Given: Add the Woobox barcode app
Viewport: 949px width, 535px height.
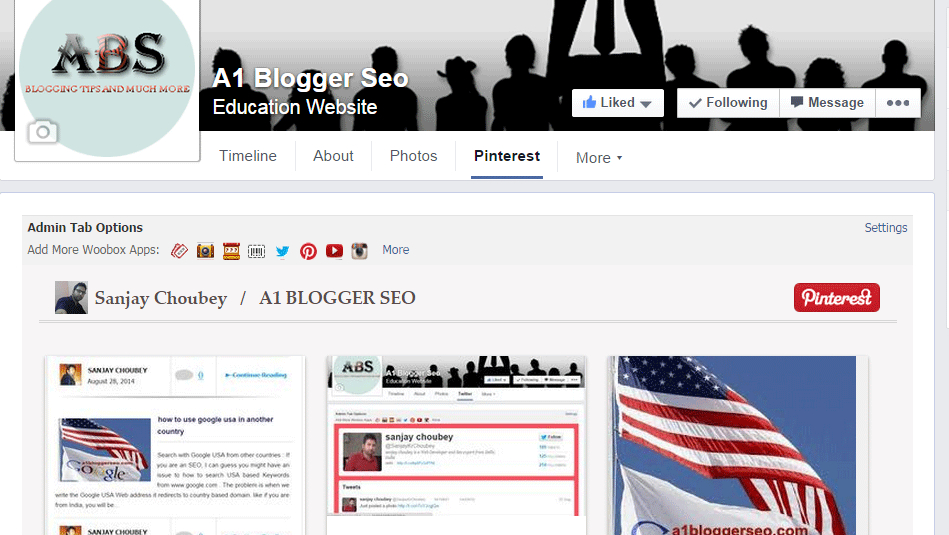Looking at the screenshot, I should click(257, 251).
